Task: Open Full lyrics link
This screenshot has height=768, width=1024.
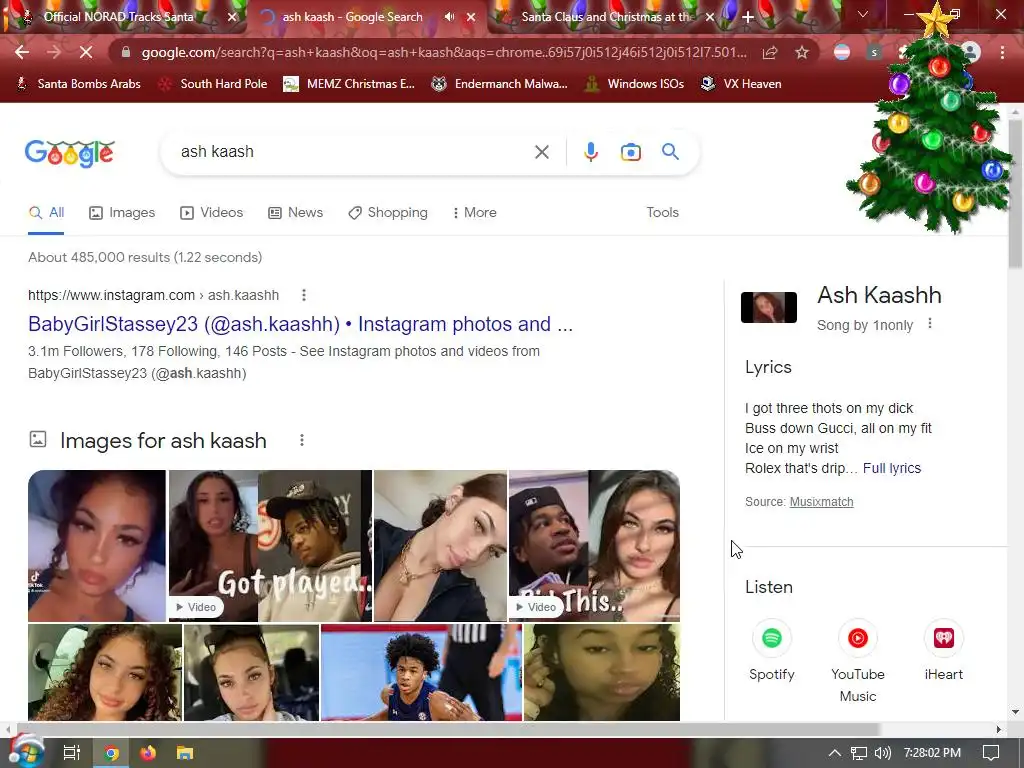Action: click(891, 468)
